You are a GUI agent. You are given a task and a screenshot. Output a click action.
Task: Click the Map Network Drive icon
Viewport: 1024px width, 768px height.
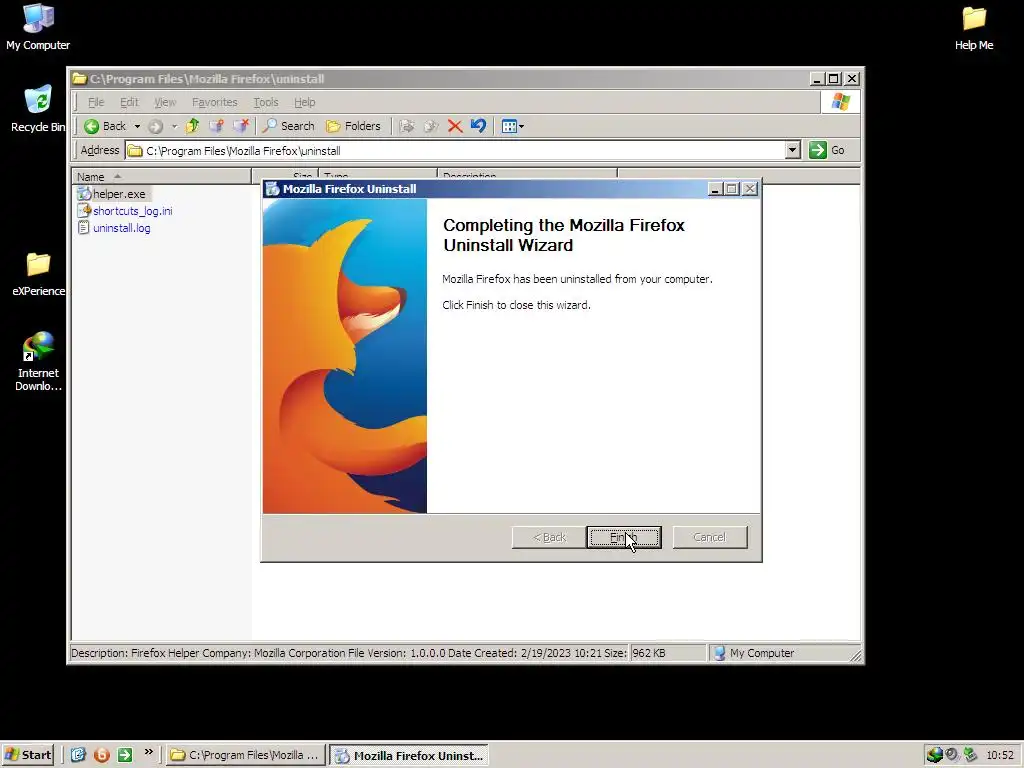point(216,126)
